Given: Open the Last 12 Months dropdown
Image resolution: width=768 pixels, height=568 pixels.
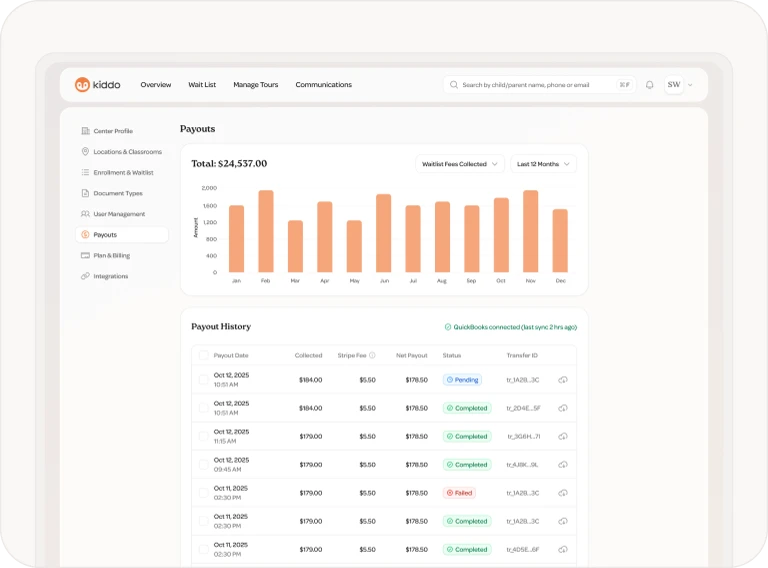Looking at the screenshot, I should [x=543, y=164].
